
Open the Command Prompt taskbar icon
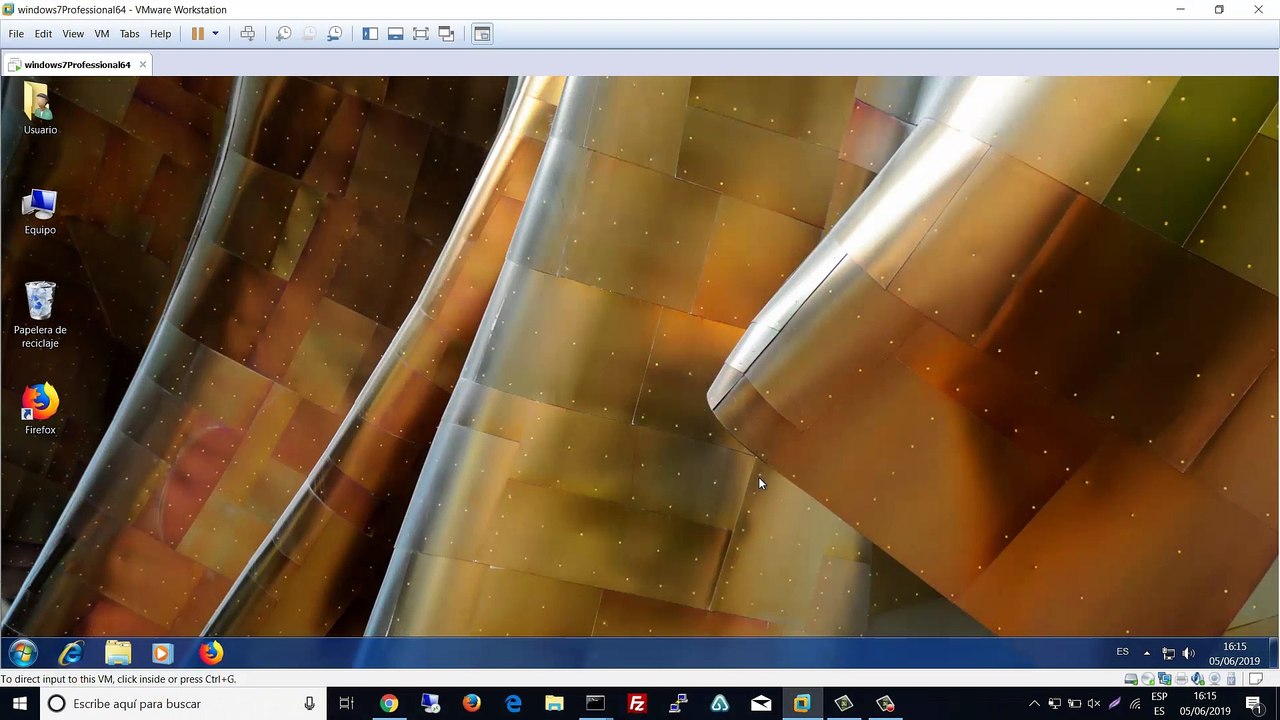[595, 704]
